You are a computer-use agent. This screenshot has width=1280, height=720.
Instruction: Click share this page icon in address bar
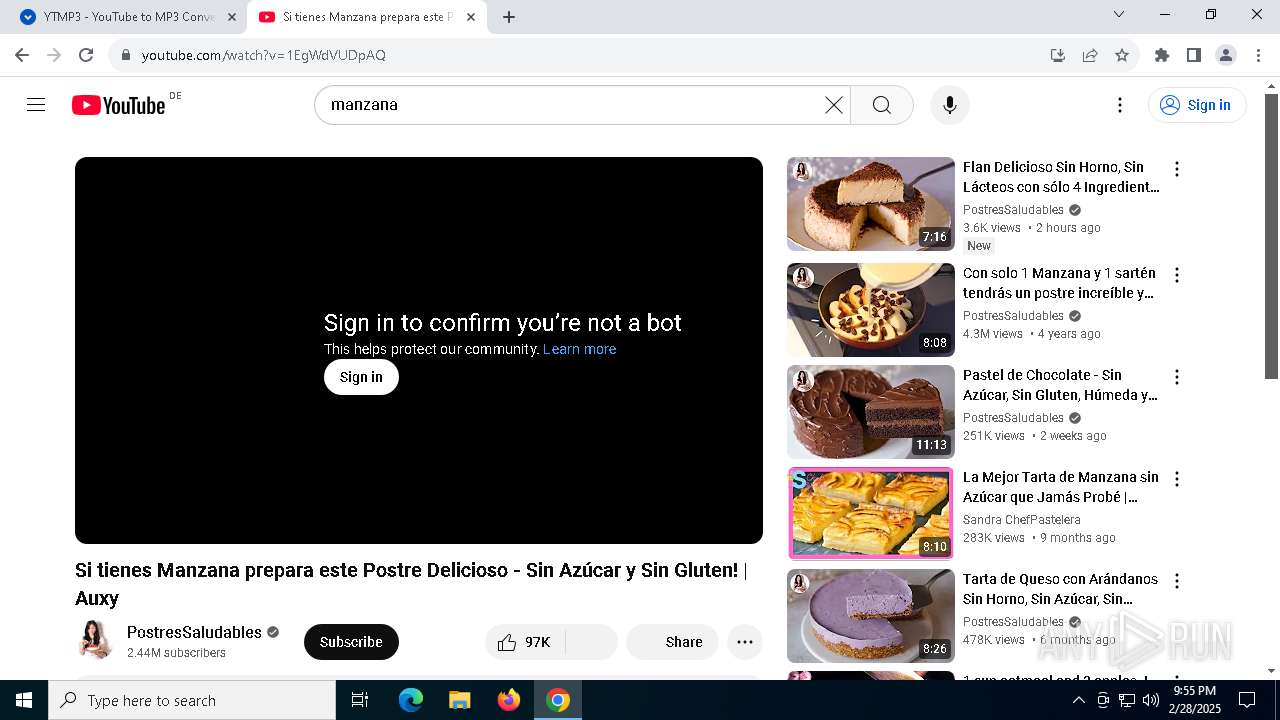[x=1090, y=55]
